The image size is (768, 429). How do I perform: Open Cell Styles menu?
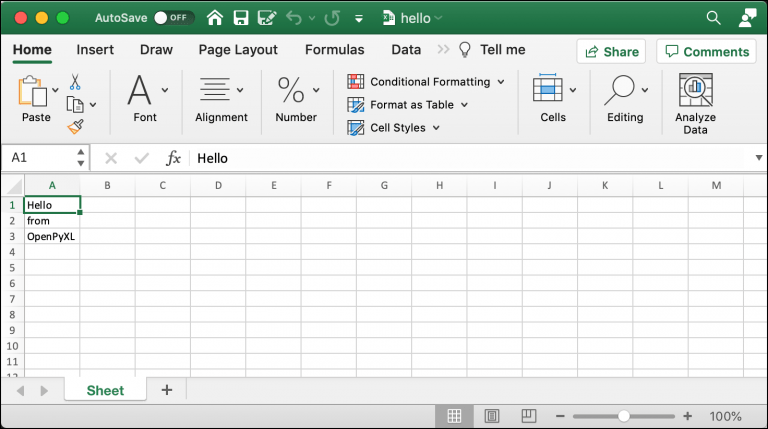click(x=393, y=128)
